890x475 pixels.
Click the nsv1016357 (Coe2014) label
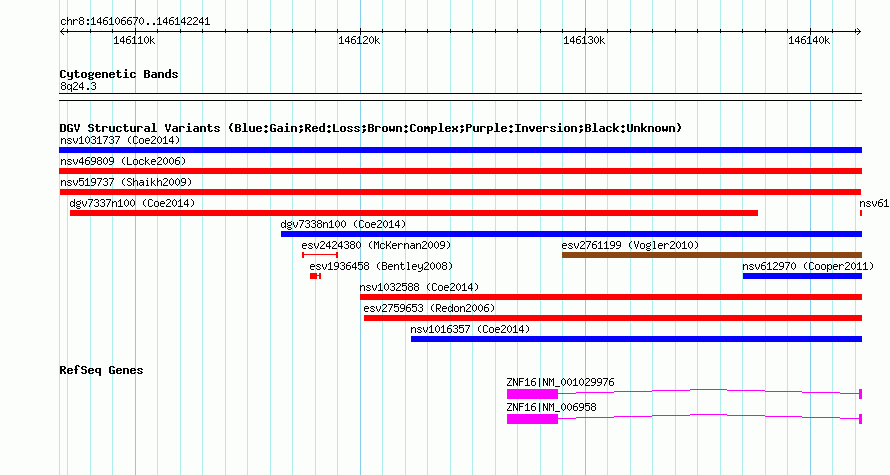coord(470,329)
